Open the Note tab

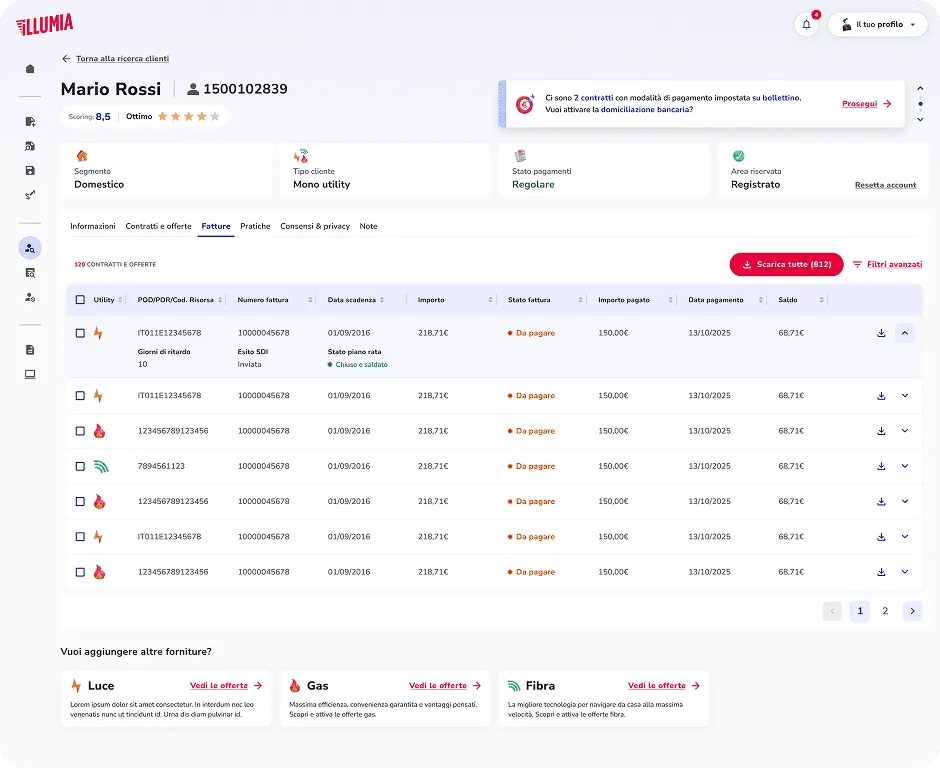[369, 227]
